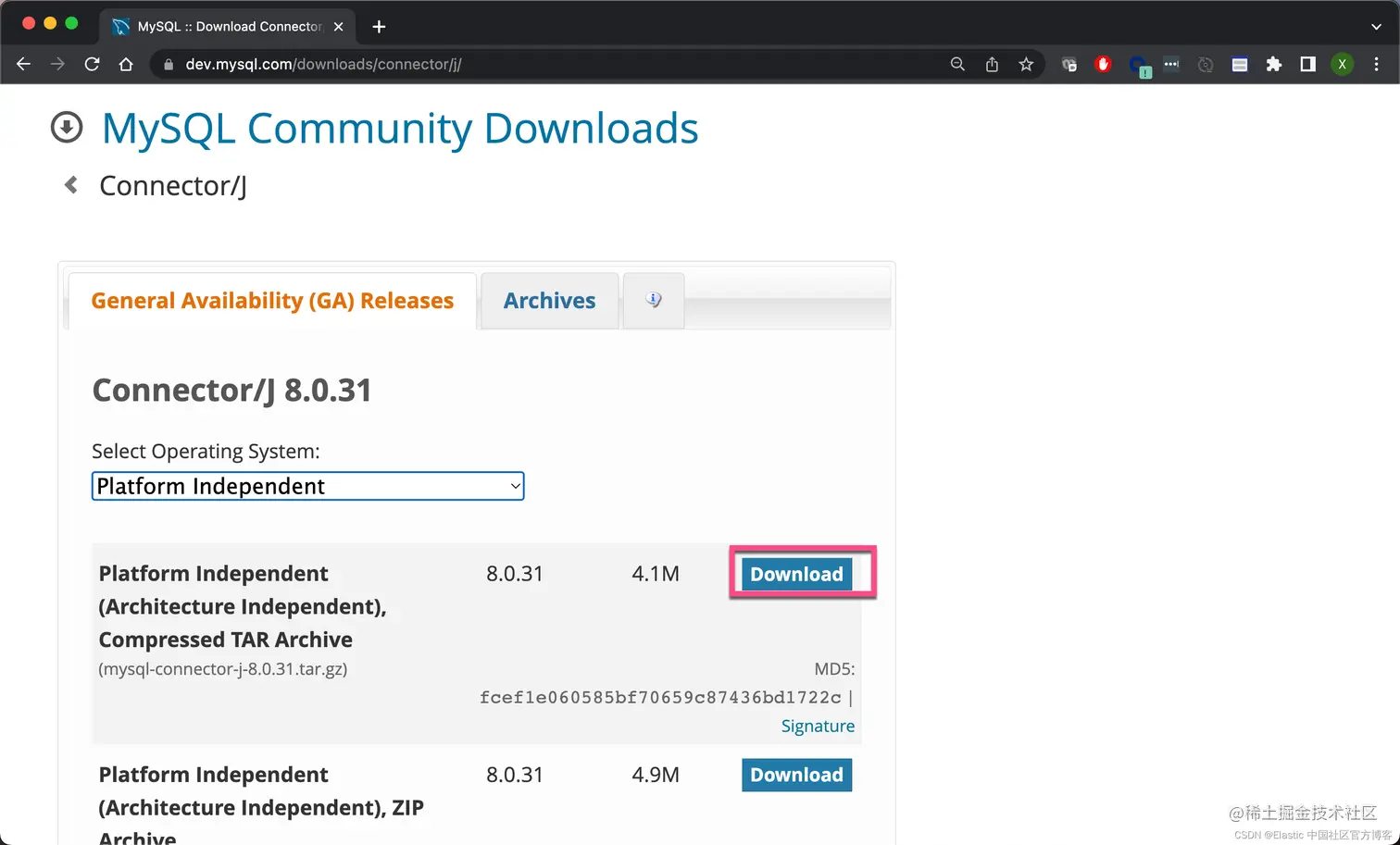Close the MySQL Download Connector tab
This screenshot has height=845, width=1400.
[x=338, y=26]
